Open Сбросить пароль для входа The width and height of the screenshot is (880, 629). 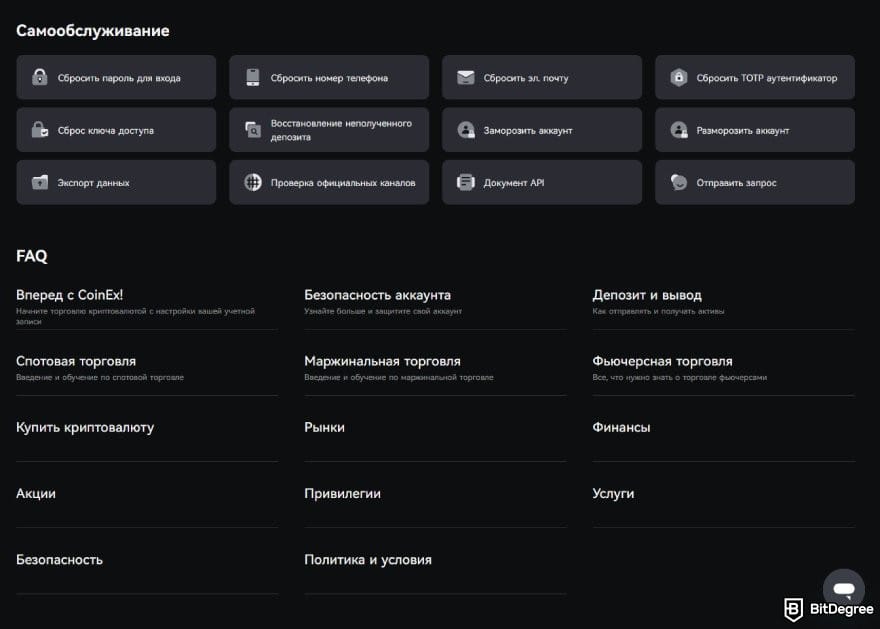pos(116,77)
